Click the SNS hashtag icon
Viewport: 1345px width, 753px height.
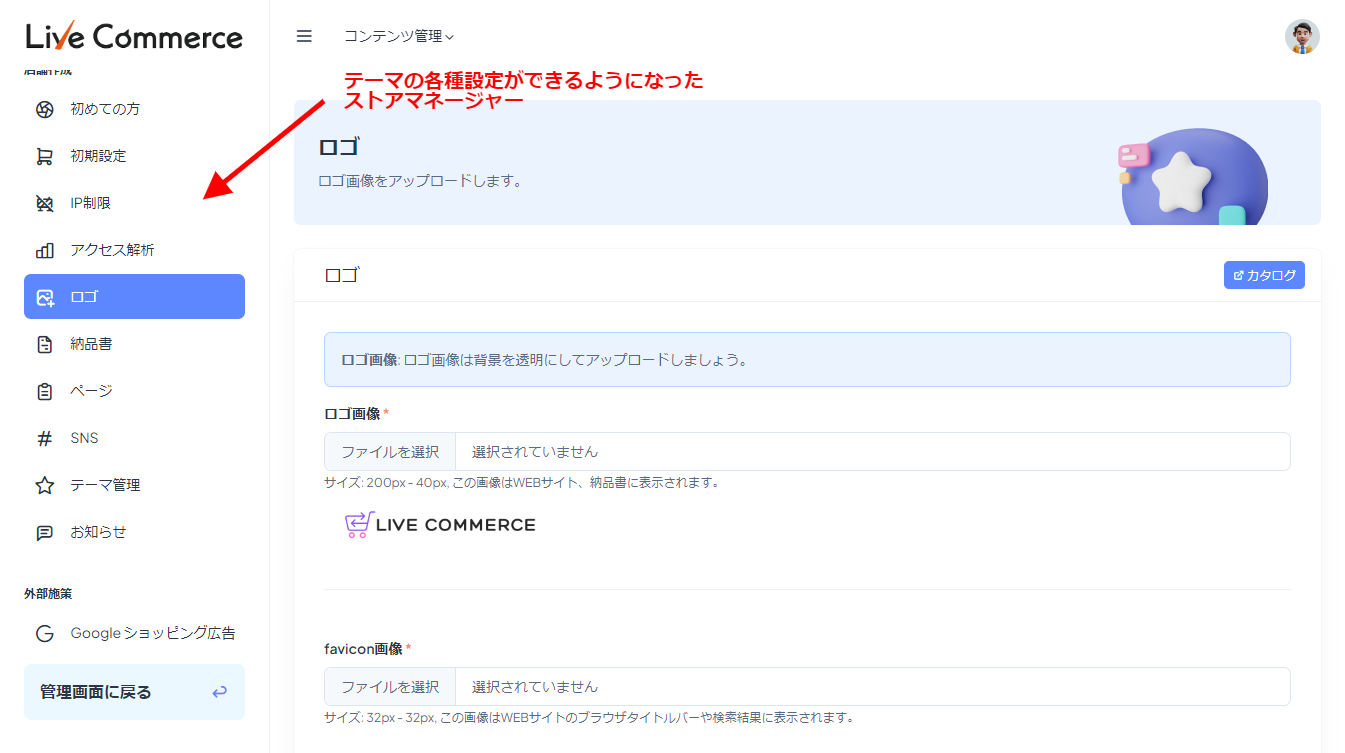click(x=45, y=438)
